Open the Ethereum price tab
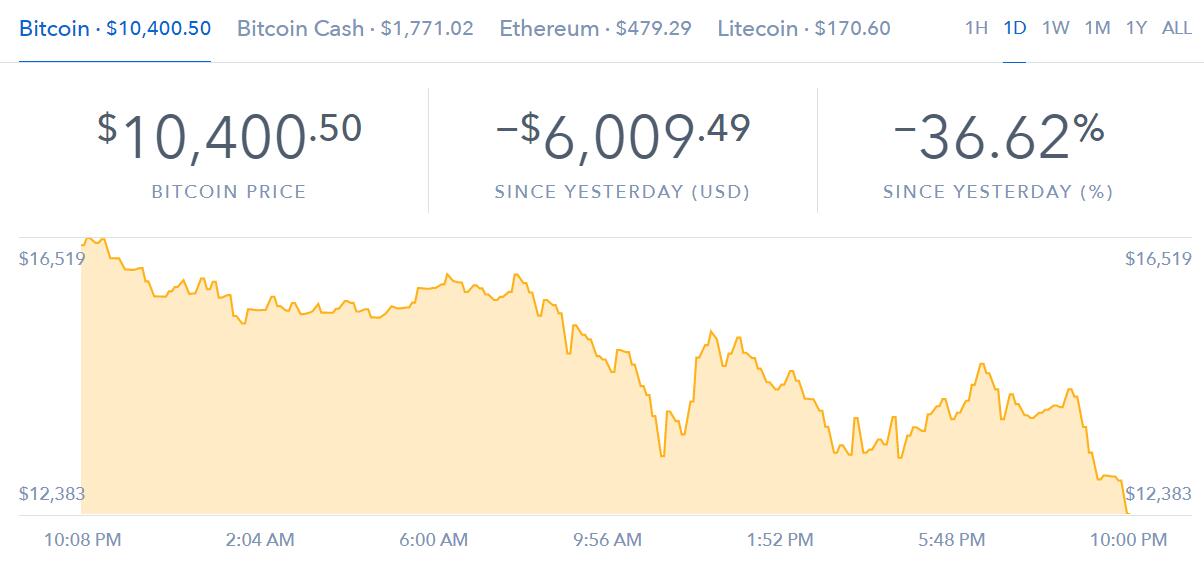 tap(595, 28)
